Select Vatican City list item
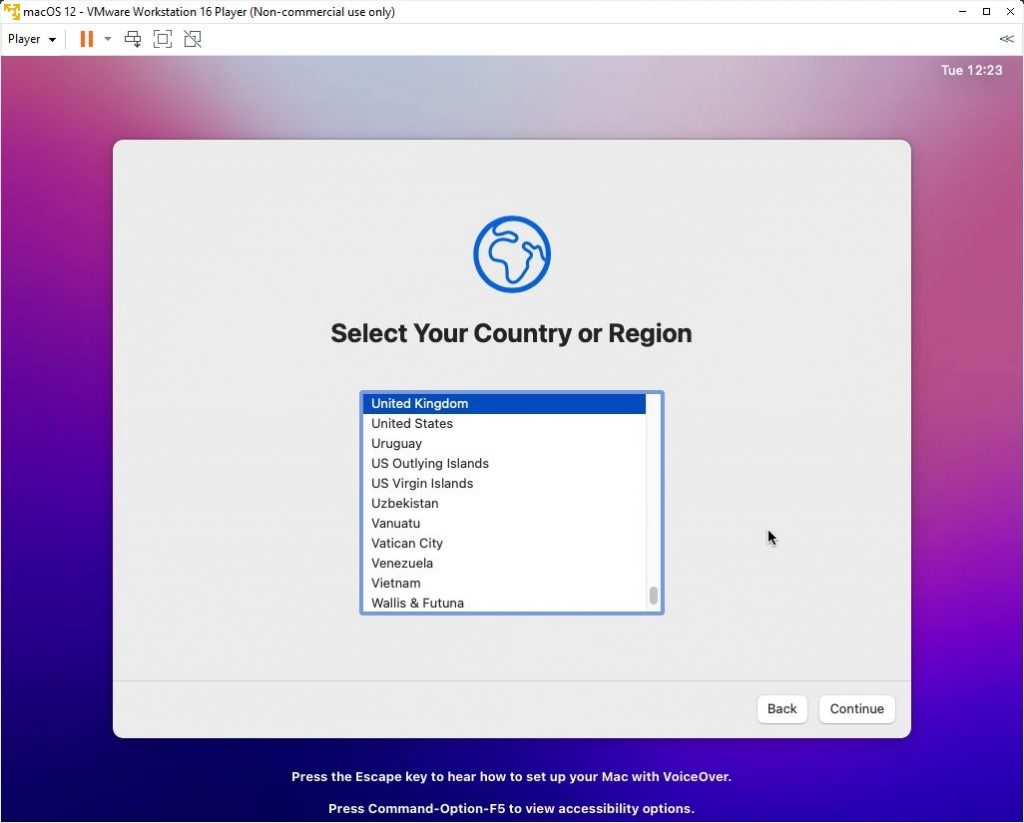Screen dimensions: 1024x823 (407, 543)
